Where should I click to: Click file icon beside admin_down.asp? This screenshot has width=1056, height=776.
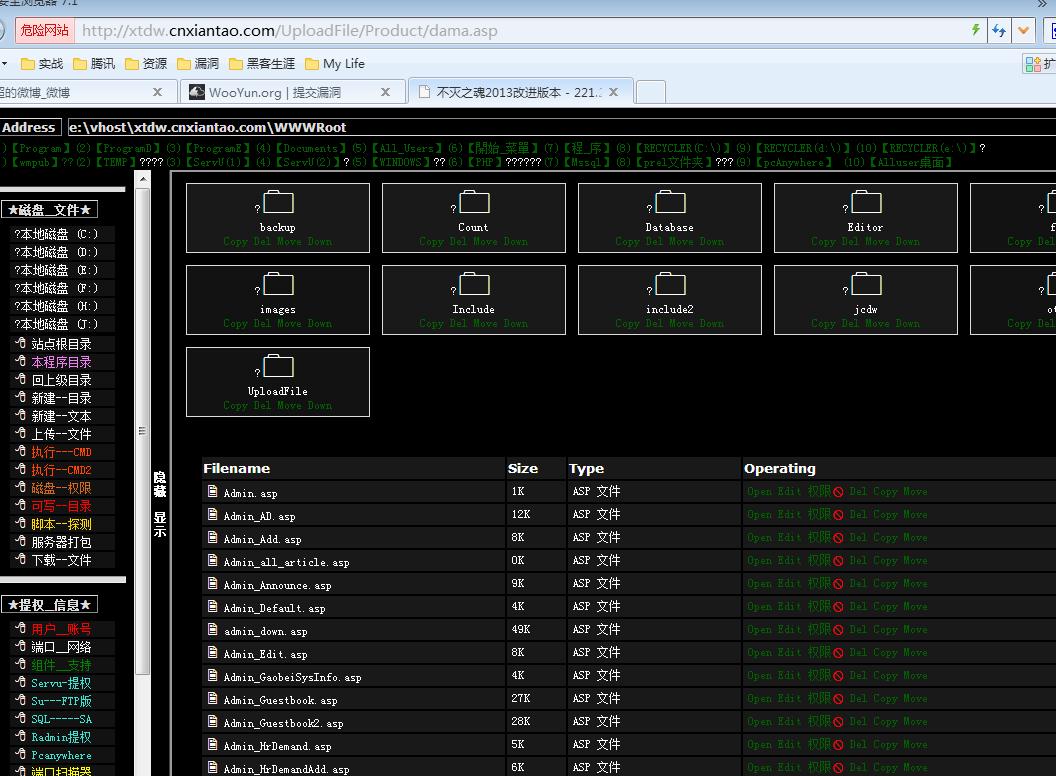213,629
